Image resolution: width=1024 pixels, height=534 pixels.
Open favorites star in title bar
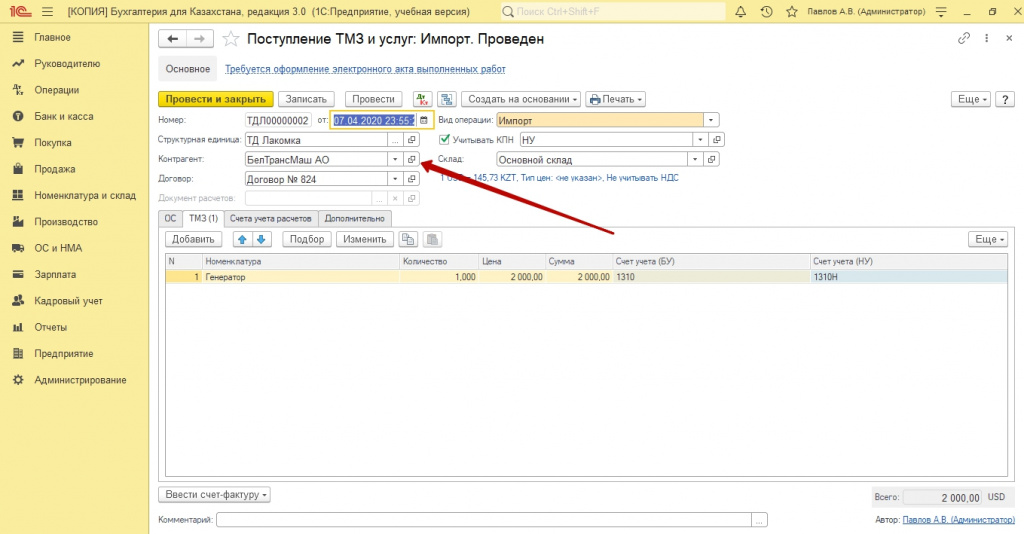(792, 12)
